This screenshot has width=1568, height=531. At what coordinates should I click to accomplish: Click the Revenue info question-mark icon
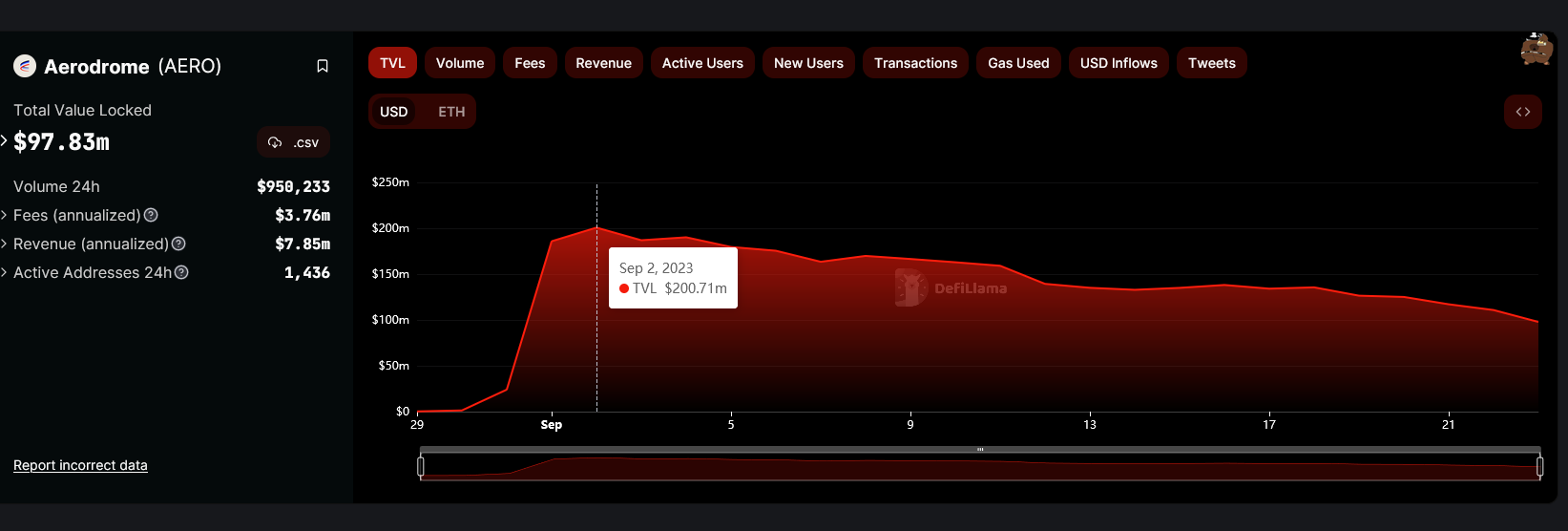(178, 244)
